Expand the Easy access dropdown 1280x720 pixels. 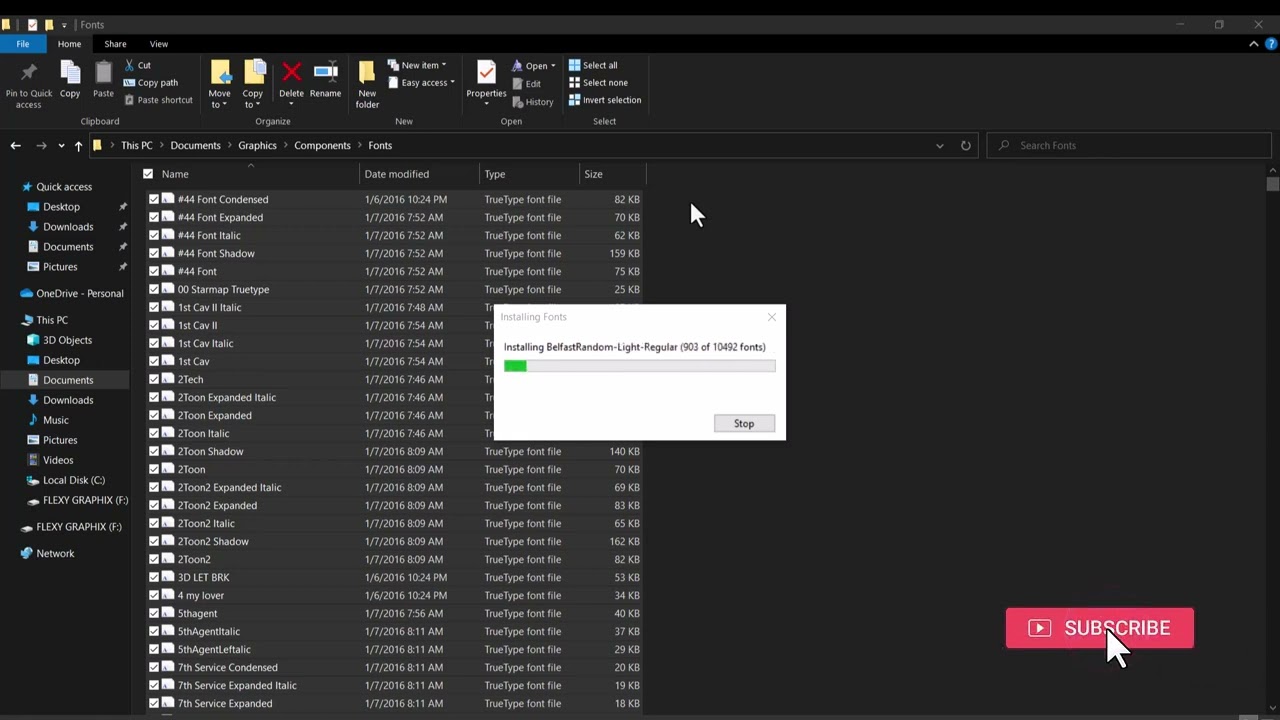click(x=452, y=83)
